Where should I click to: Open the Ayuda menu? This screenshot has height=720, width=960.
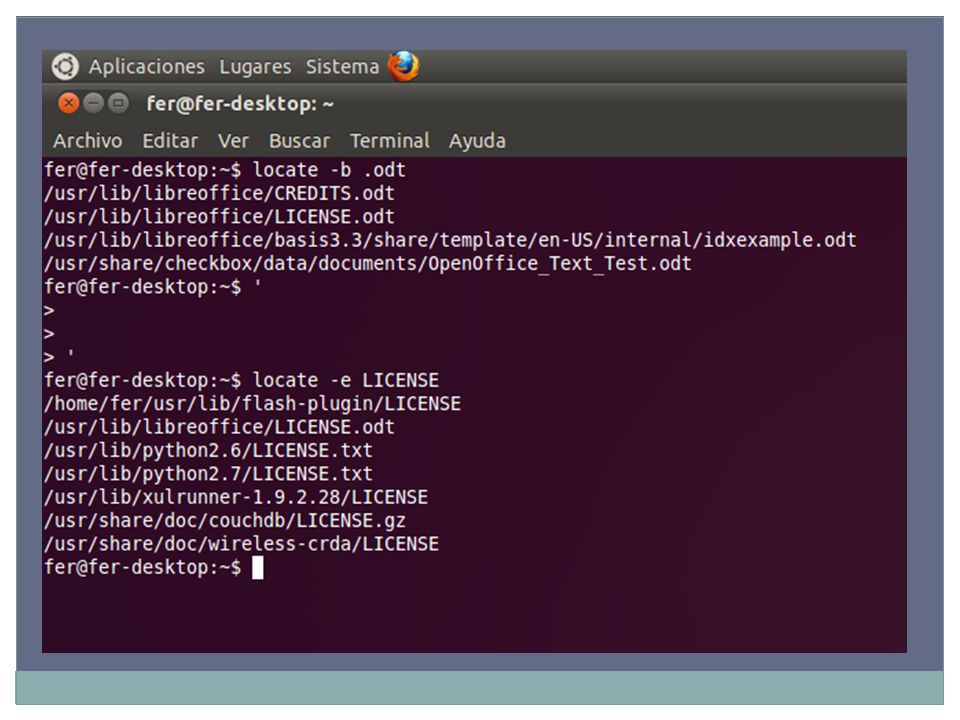pyautogui.click(x=478, y=141)
